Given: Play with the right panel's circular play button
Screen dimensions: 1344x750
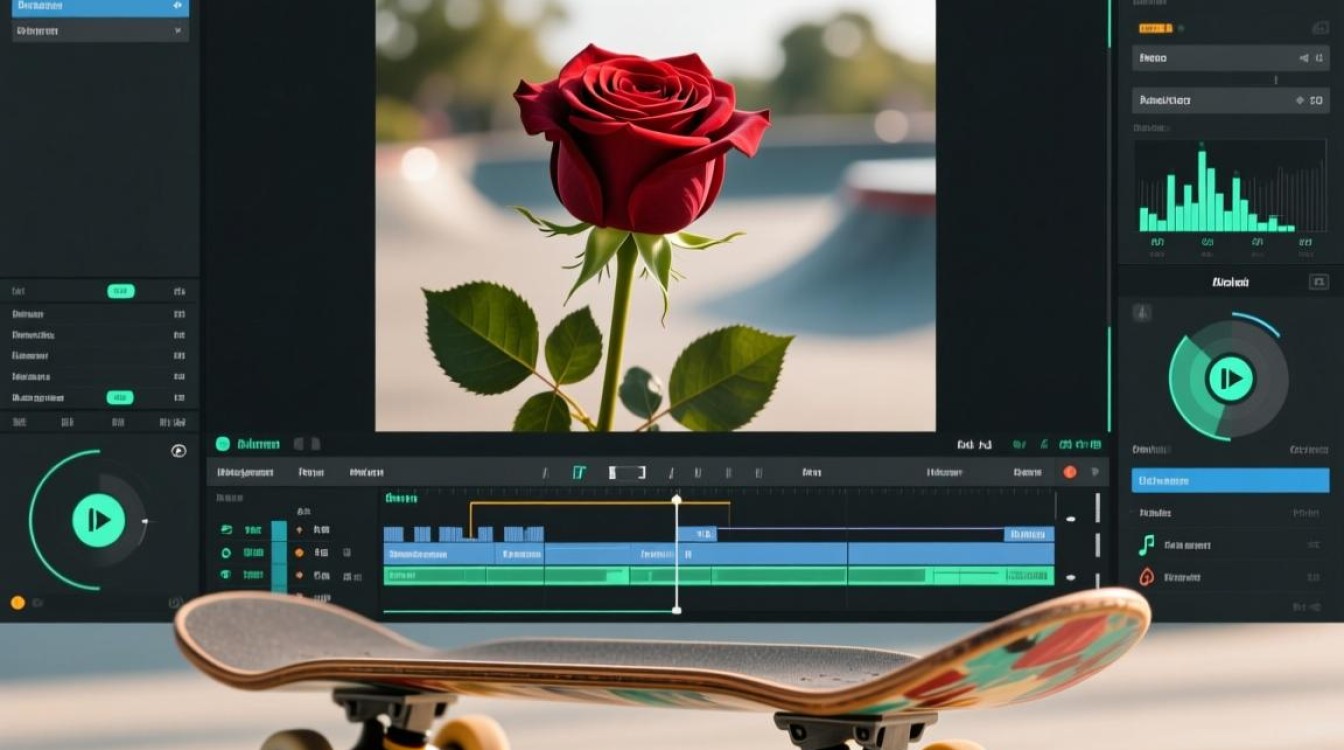Looking at the screenshot, I should (1230, 379).
